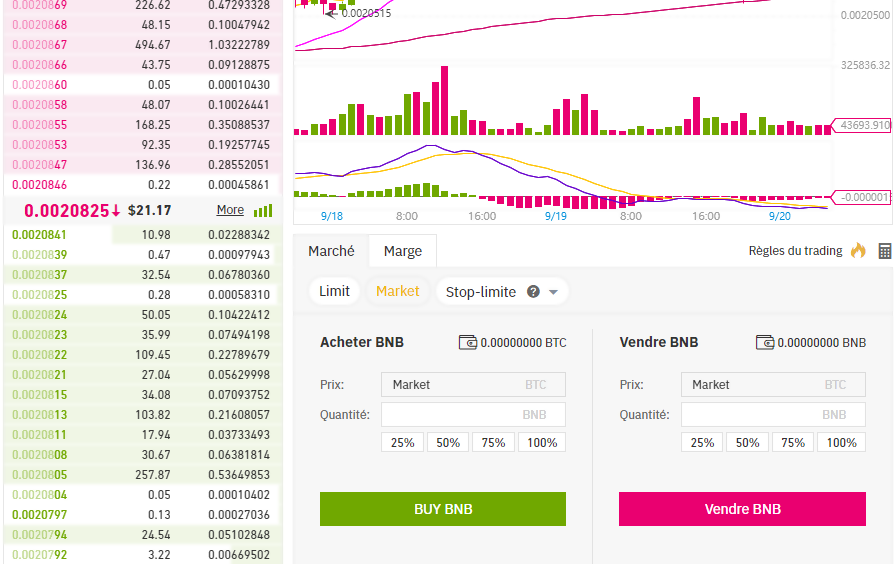Click the 0.00000000 BNB balance
The image size is (895, 564).
coord(821,343)
